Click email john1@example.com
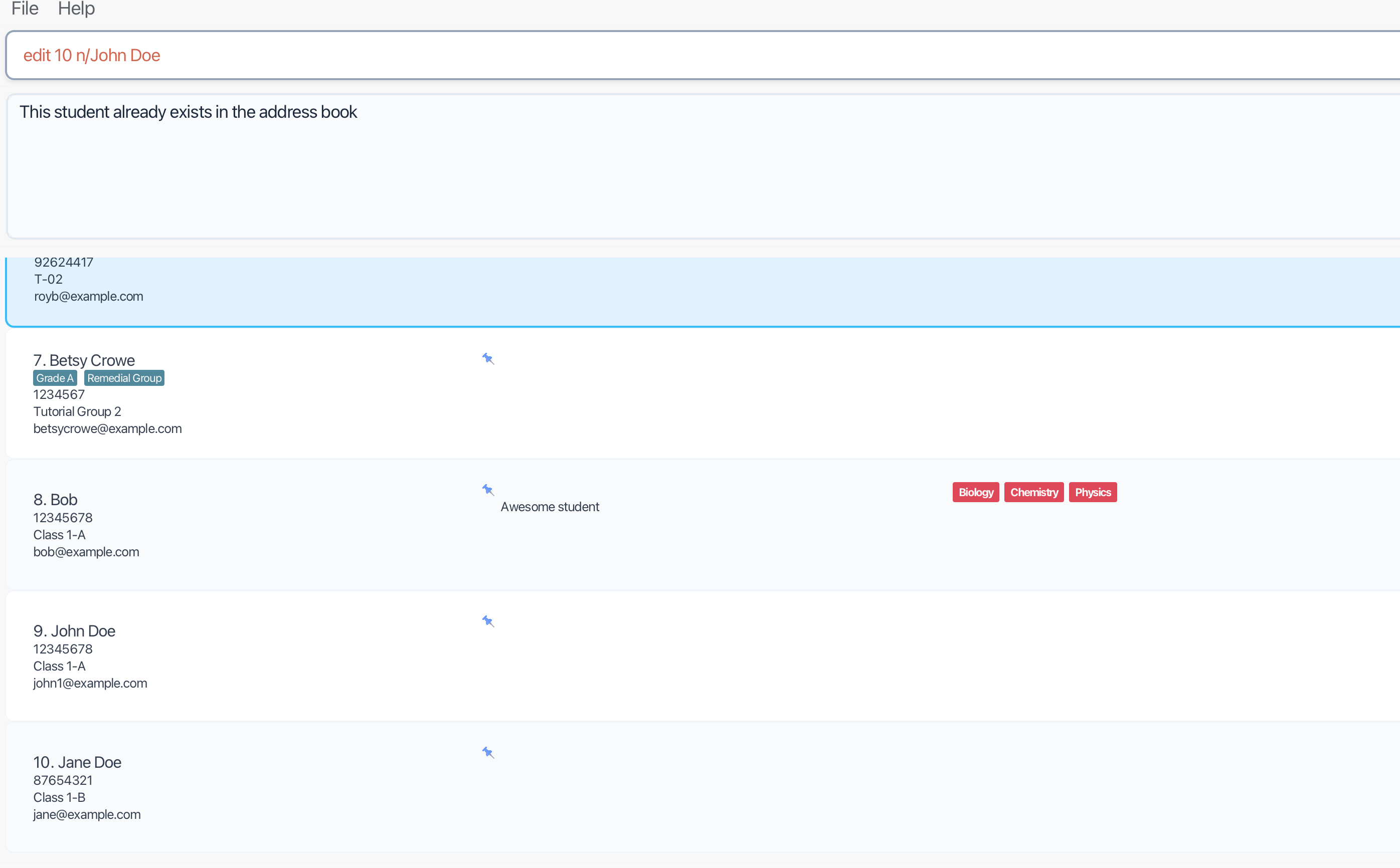The image size is (1400, 868). 90,683
